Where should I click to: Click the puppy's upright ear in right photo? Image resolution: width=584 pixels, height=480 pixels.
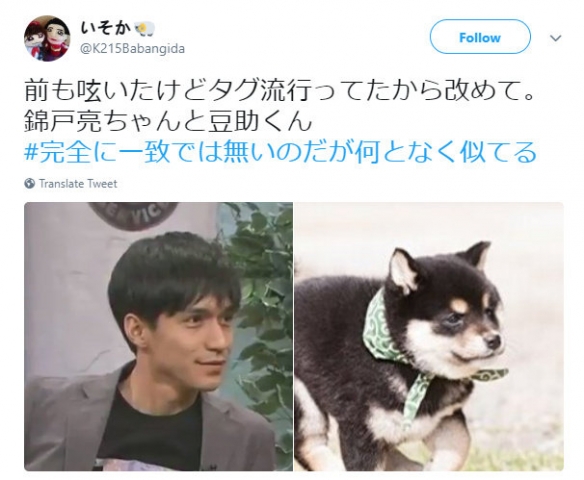pyautogui.click(x=401, y=270)
